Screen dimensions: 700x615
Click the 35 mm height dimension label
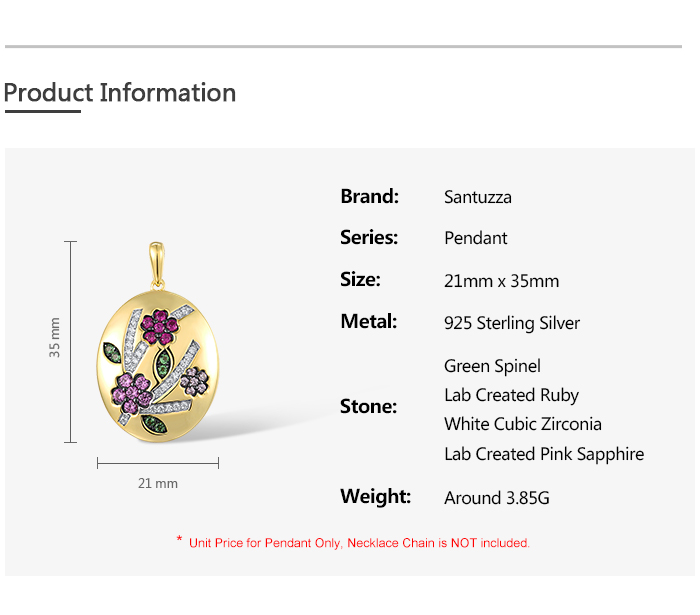pyautogui.click(x=55, y=338)
